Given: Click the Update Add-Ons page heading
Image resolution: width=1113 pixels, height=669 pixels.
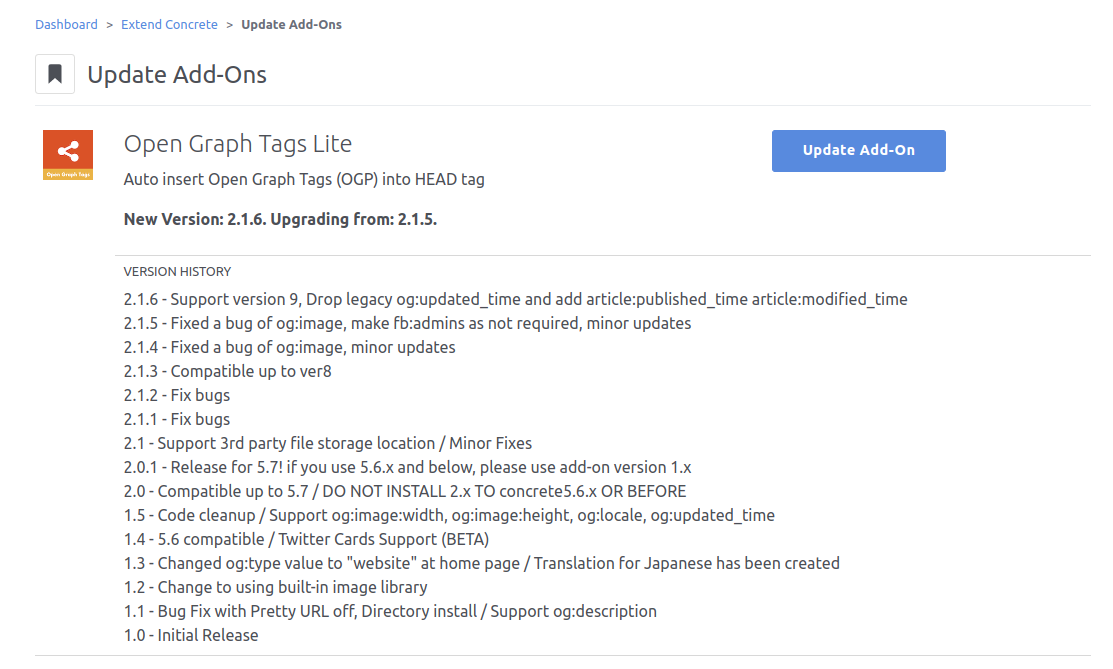Looking at the screenshot, I should pyautogui.click(x=177, y=75).
